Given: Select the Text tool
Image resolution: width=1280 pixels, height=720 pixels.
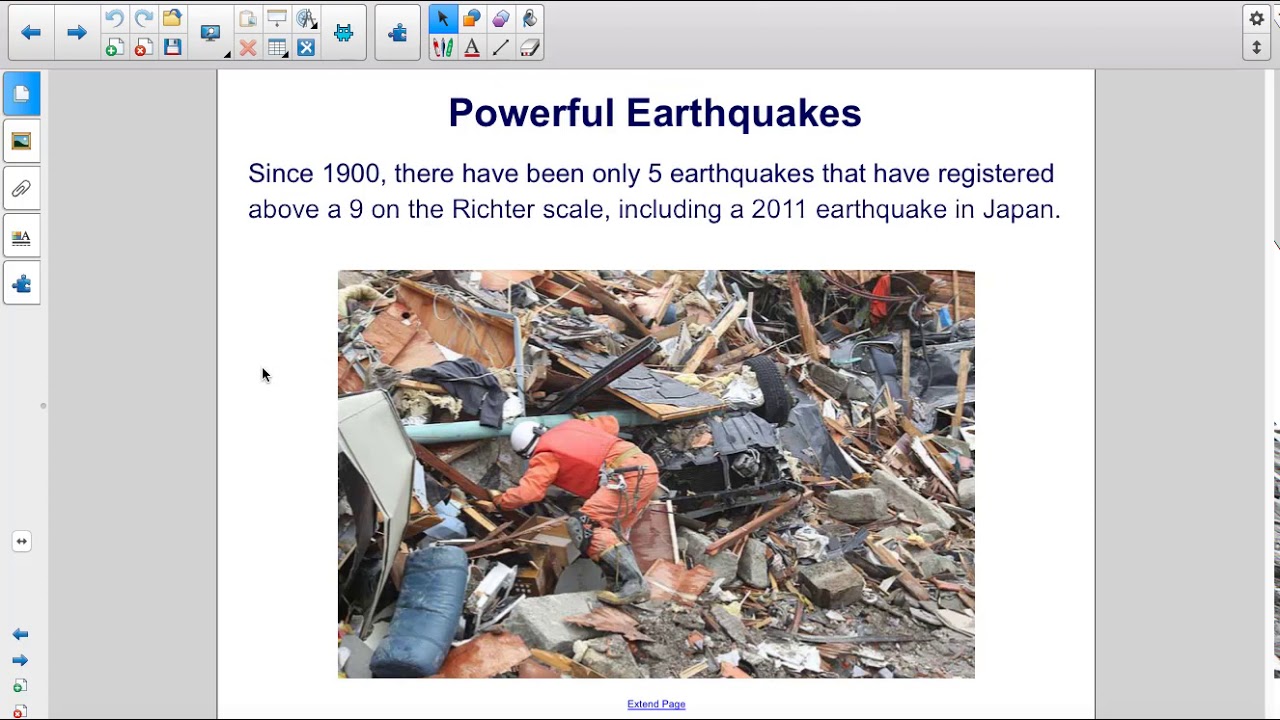Looking at the screenshot, I should tap(472, 47).
